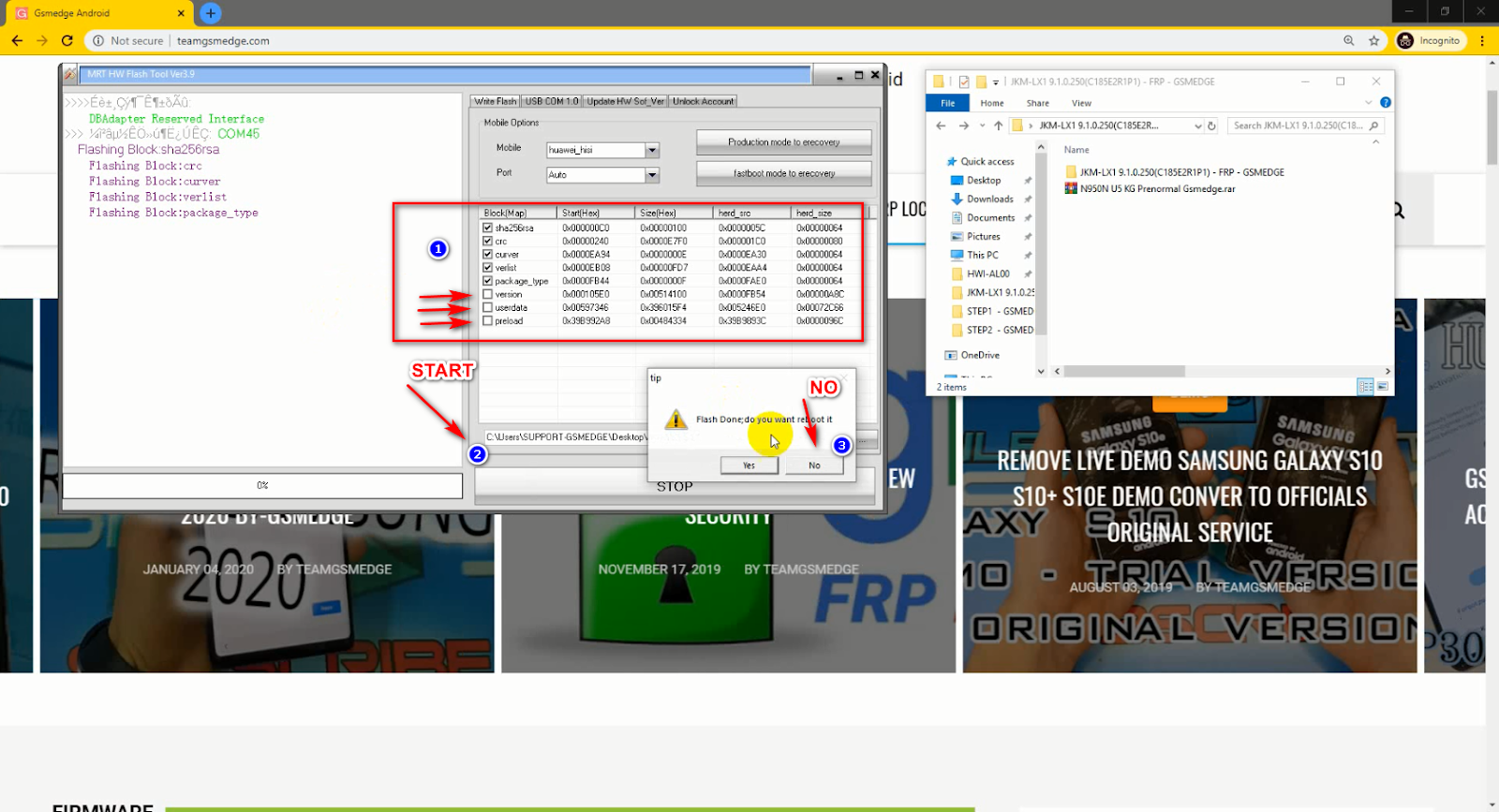Click the Chrome address bar
This screenshot has width=1499, height=812.
tap(712, 40)
